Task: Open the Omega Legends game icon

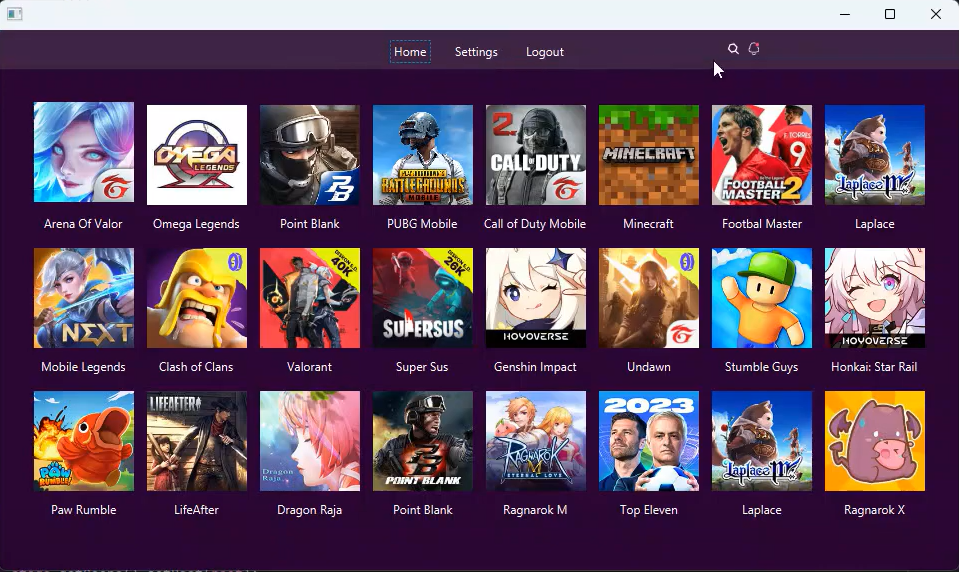Action: click(197, 155)
